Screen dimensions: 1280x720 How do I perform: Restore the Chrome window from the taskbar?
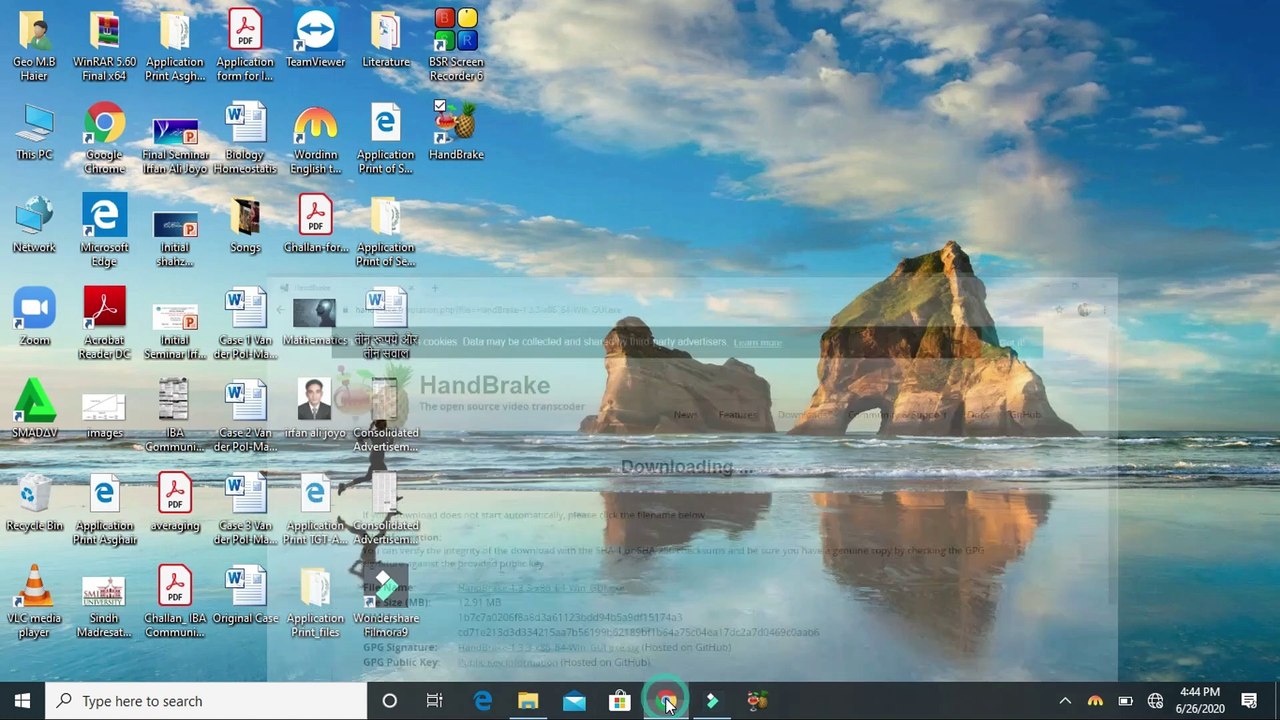click(666, 701)
